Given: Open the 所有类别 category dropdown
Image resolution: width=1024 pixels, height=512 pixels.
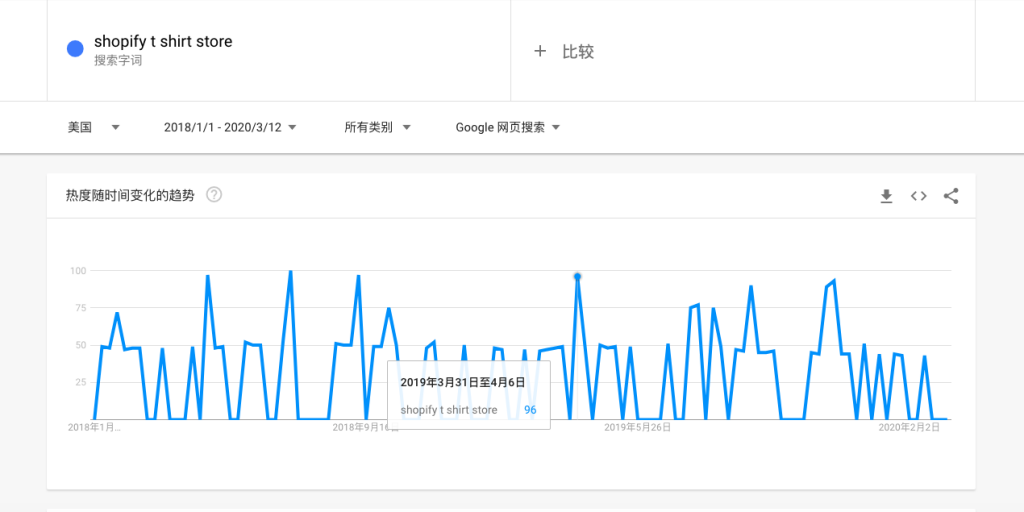Looking at the screenshot, I should (377, 127).
